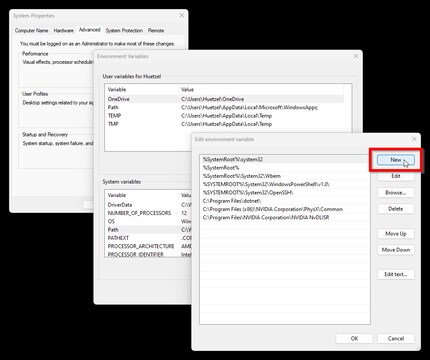Select the %SystemRoot%\system32 path entry
430x360 pixels.
[x=285, y=159]
